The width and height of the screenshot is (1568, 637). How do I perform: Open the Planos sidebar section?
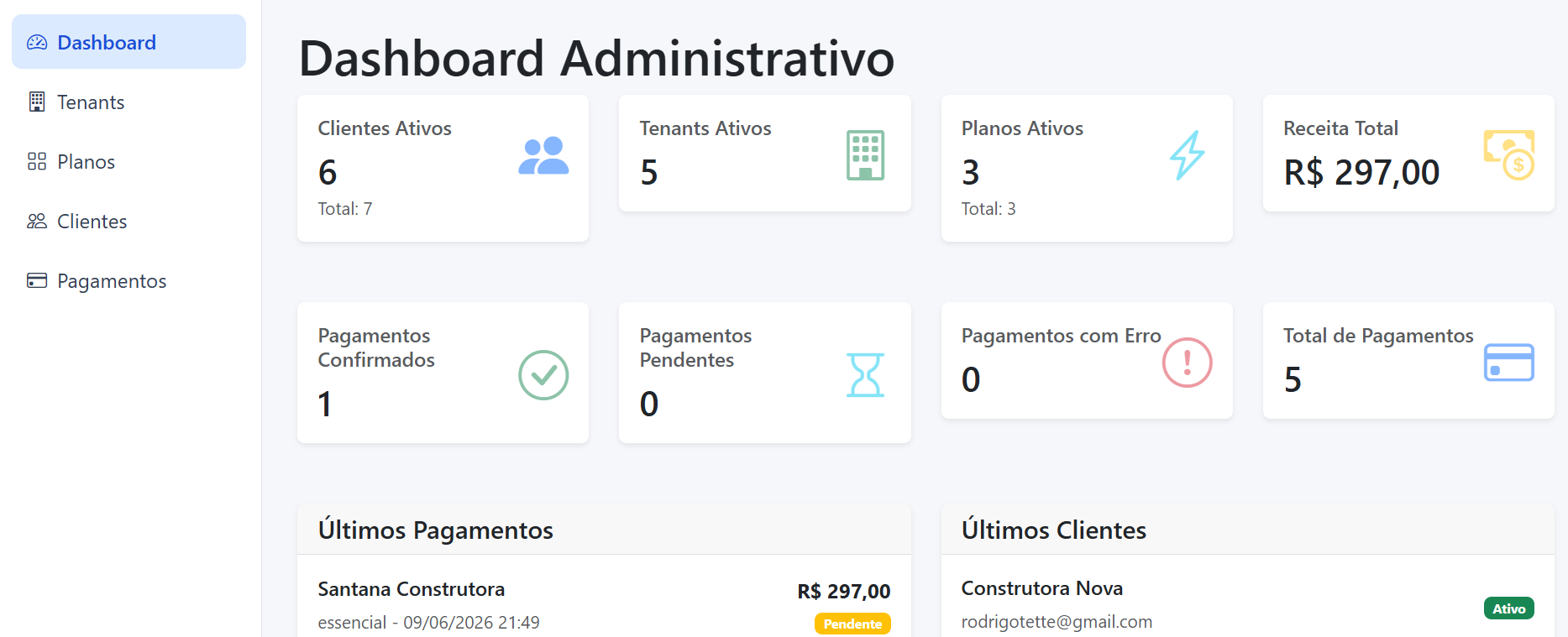(x=128, y=161)
